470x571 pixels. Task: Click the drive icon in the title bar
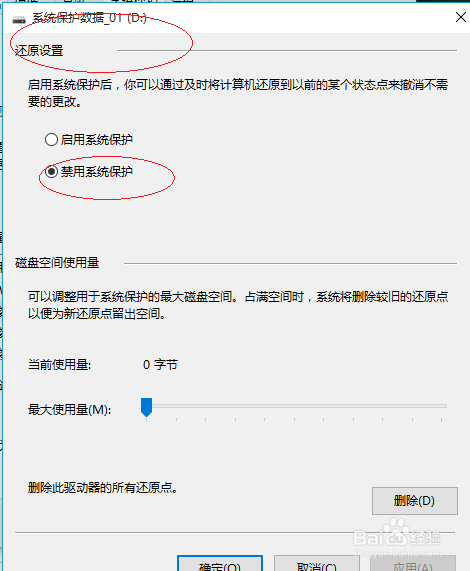(x=19, y=20)
